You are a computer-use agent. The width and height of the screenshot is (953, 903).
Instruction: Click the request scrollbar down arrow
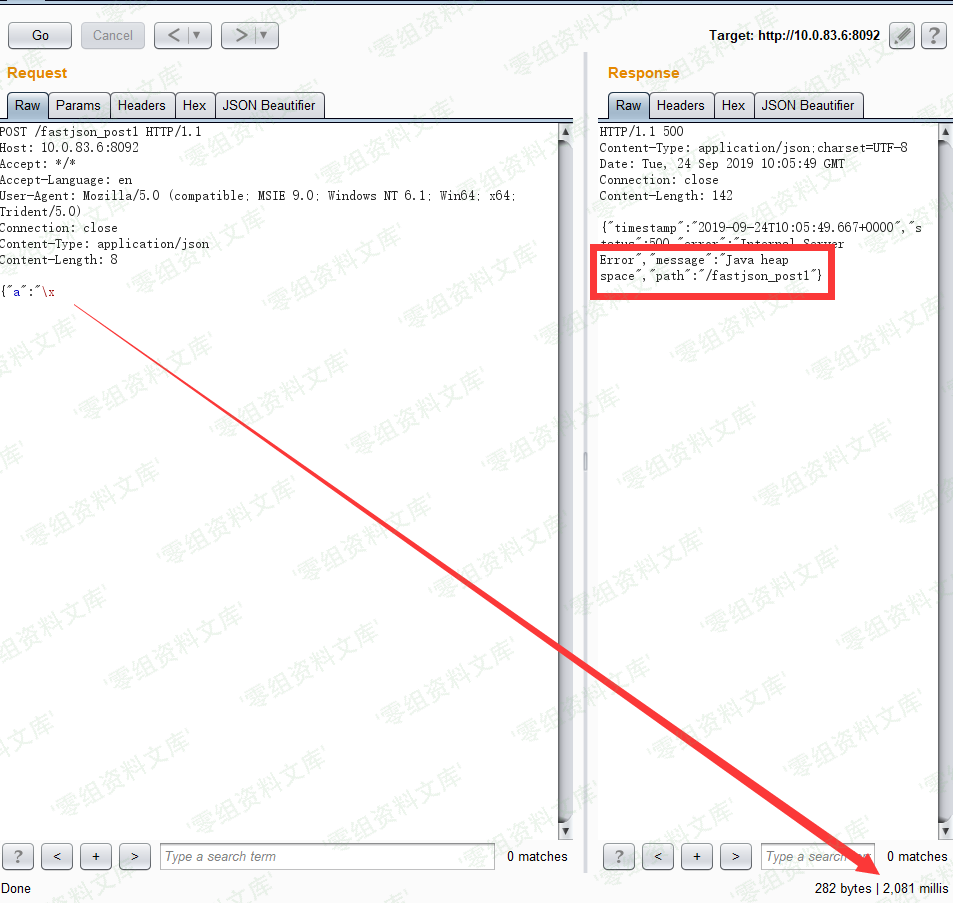coord(565,831)
